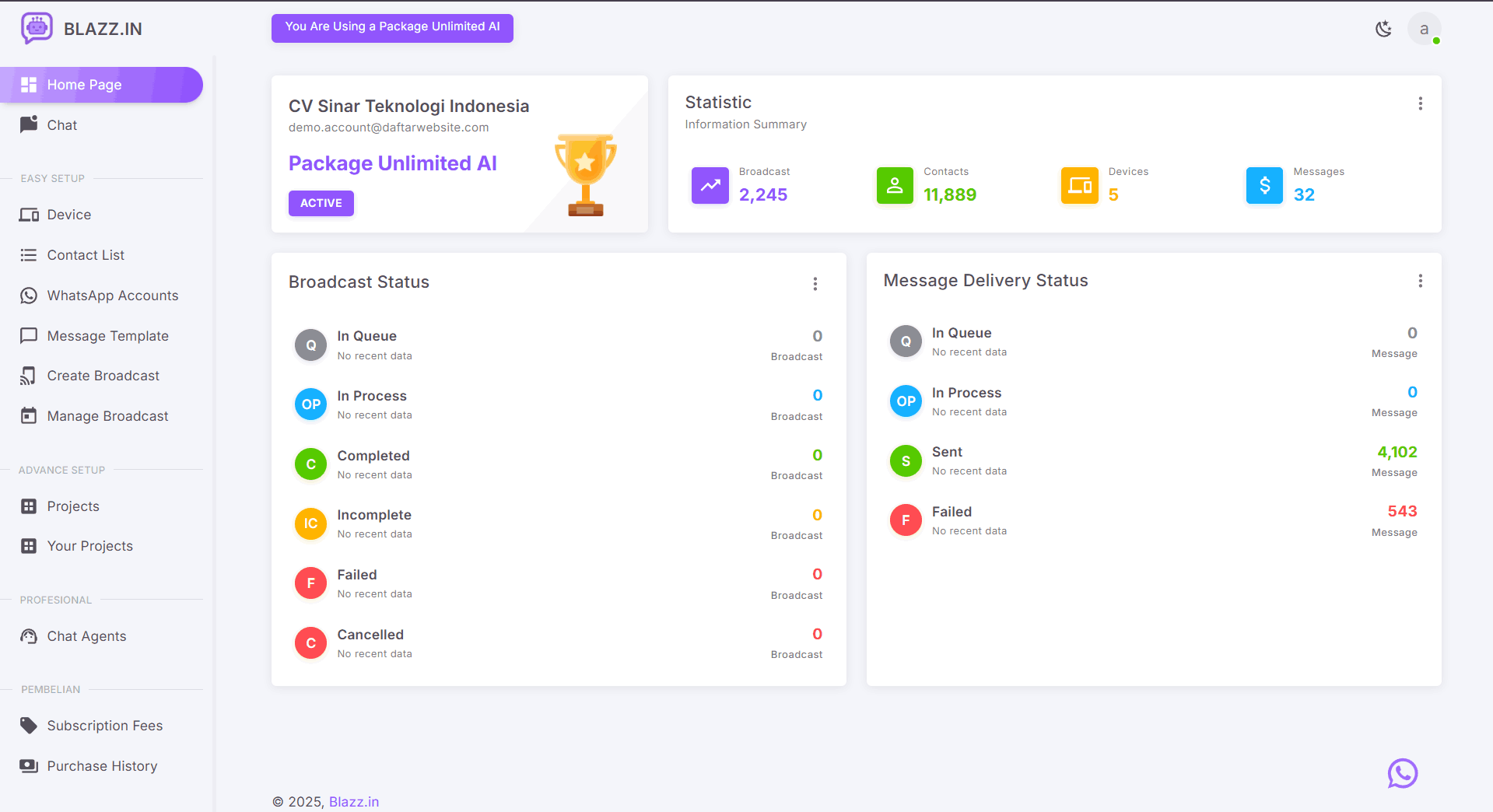Follow the Blazz.in footer link
Screen dimensions: 1493x812
(x=354, y=802)
